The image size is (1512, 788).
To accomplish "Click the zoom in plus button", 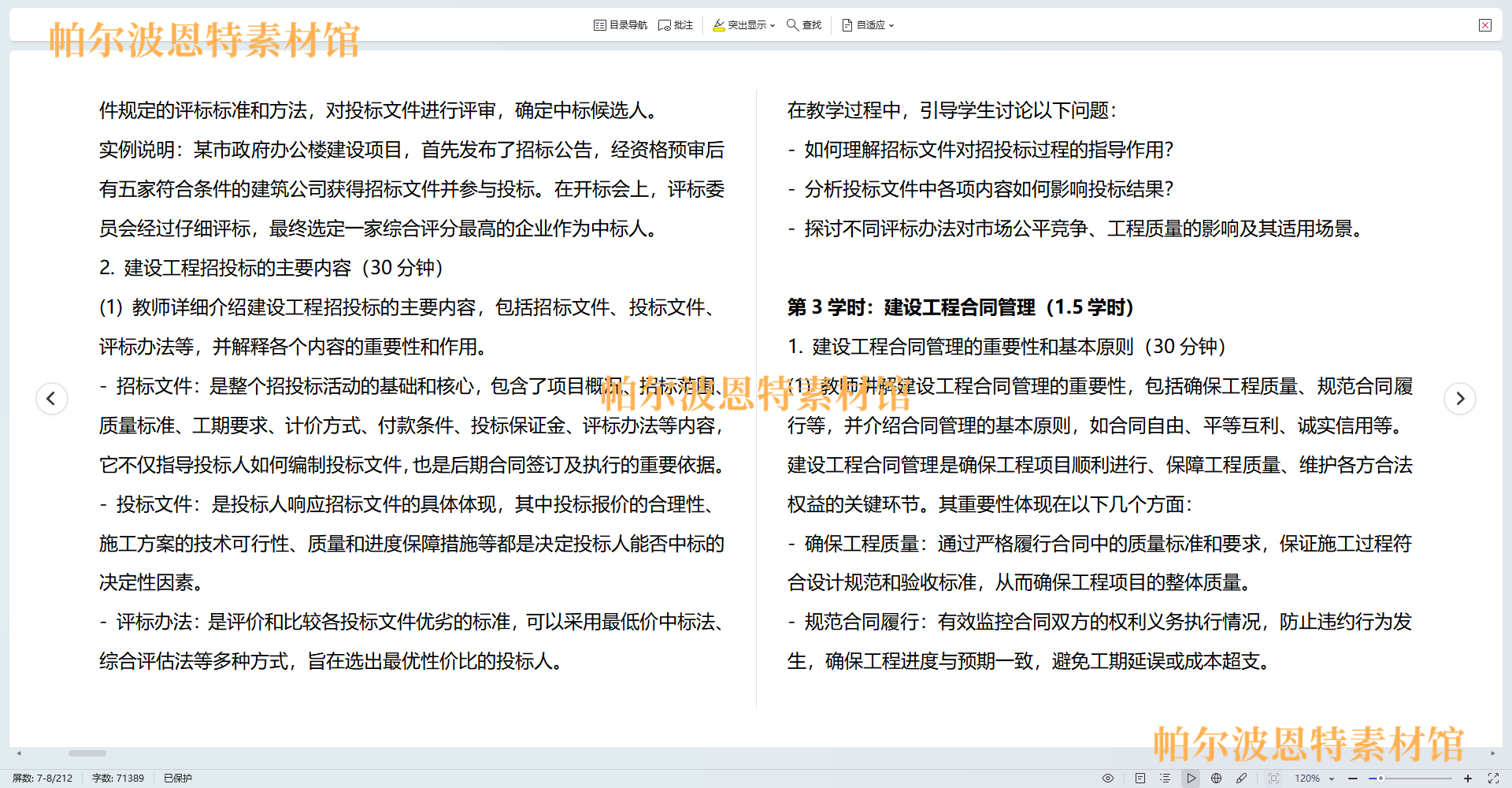I will point(1468,778).
